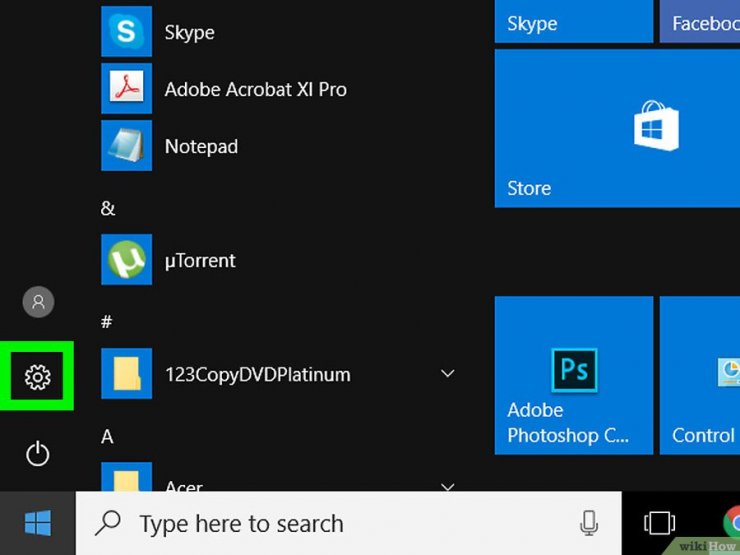Click the Notepad label text
The image size is (740, 555).
201,147
